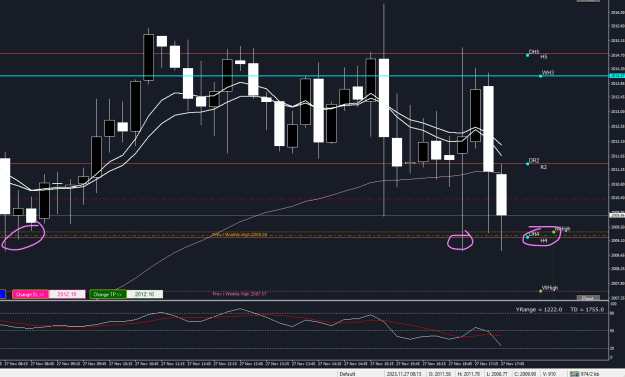Select the cyan DH4 marker dot
Viewport: 625px width, 377px height.
click(x=527, y=238)
